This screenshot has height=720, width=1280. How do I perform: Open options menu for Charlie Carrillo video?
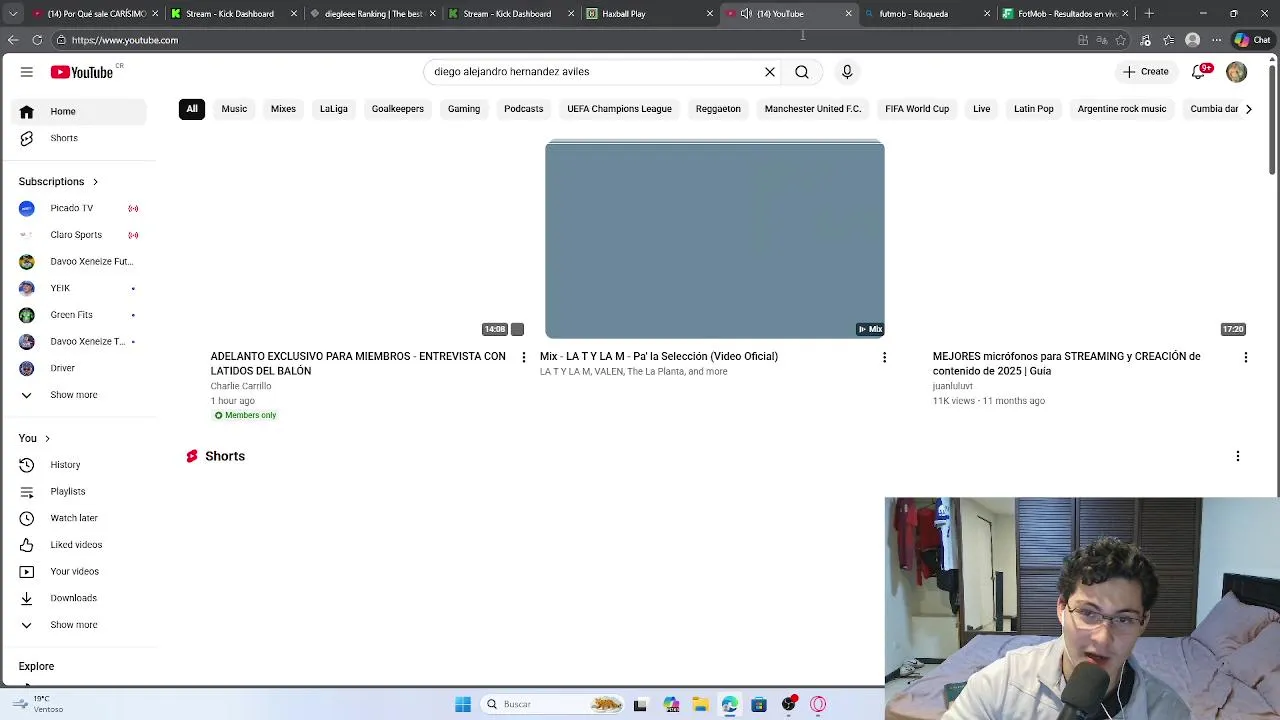coord(523,357)
